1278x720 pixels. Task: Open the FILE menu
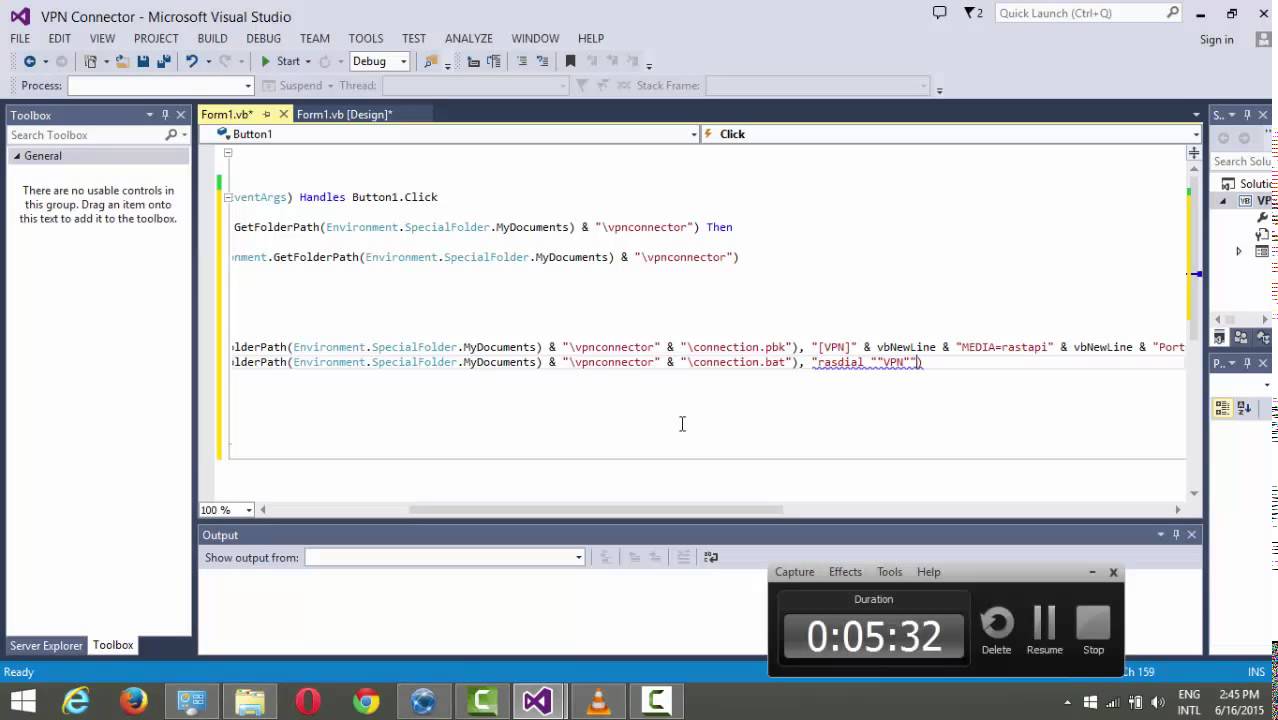20,39
